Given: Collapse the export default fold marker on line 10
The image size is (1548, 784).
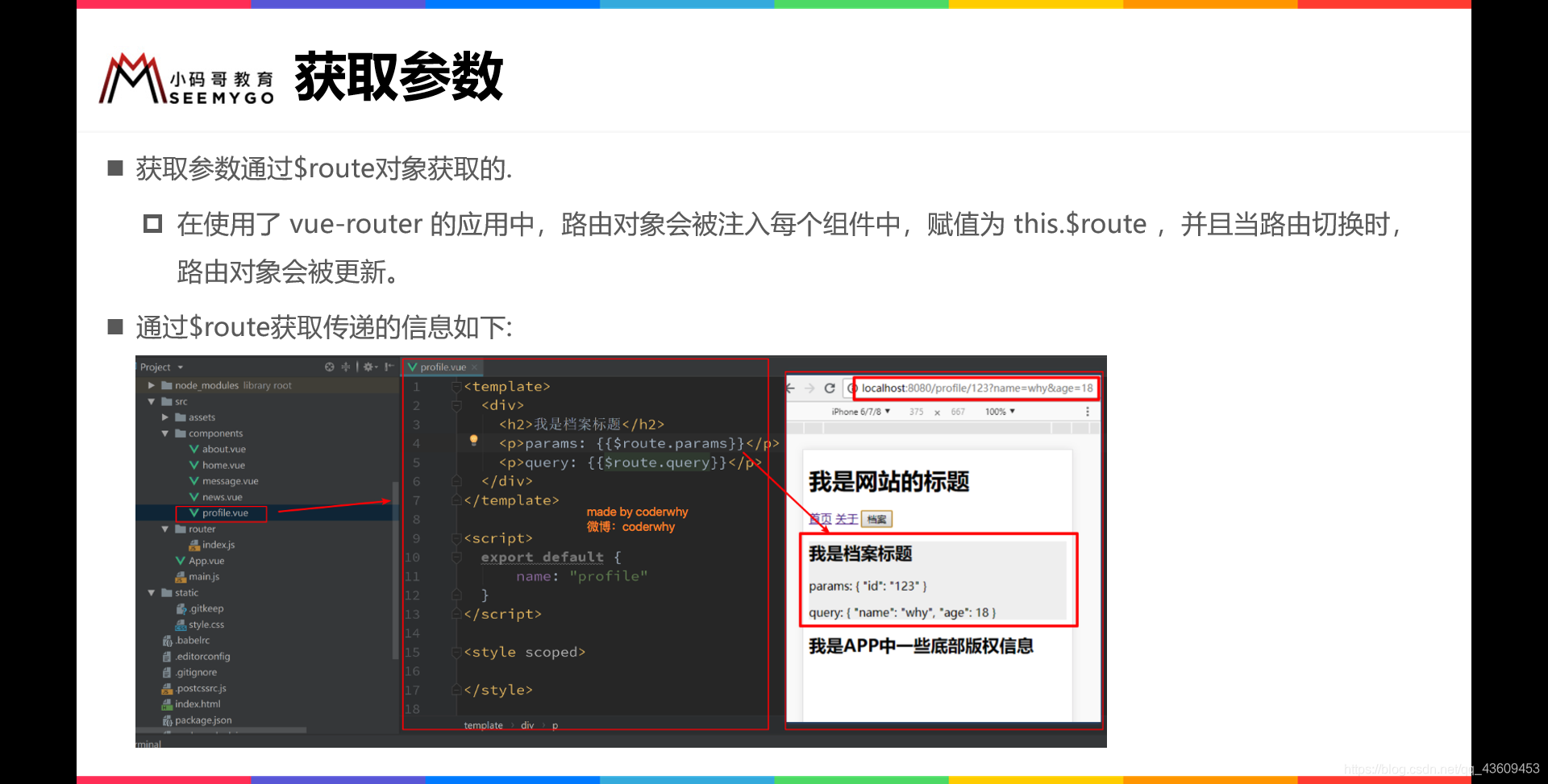Looking at the screenshot, I should click(456, 558).
